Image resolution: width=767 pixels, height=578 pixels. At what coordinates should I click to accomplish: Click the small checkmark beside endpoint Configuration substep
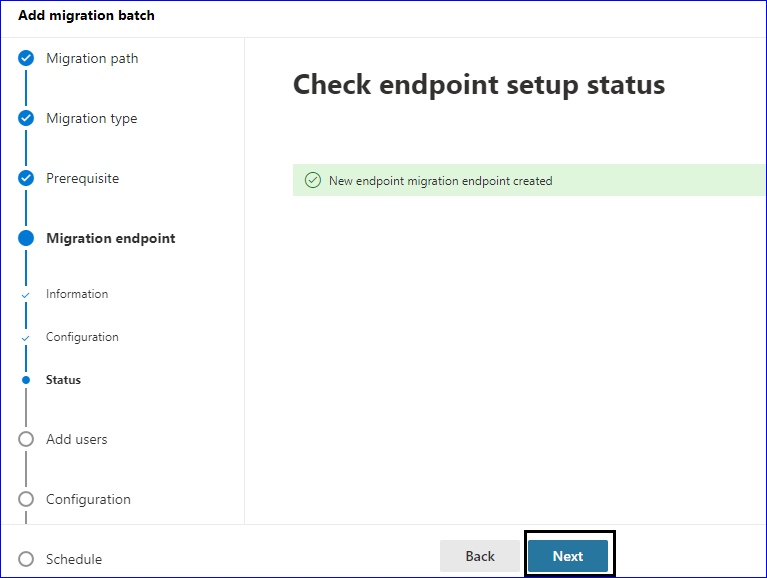(25, 338)
